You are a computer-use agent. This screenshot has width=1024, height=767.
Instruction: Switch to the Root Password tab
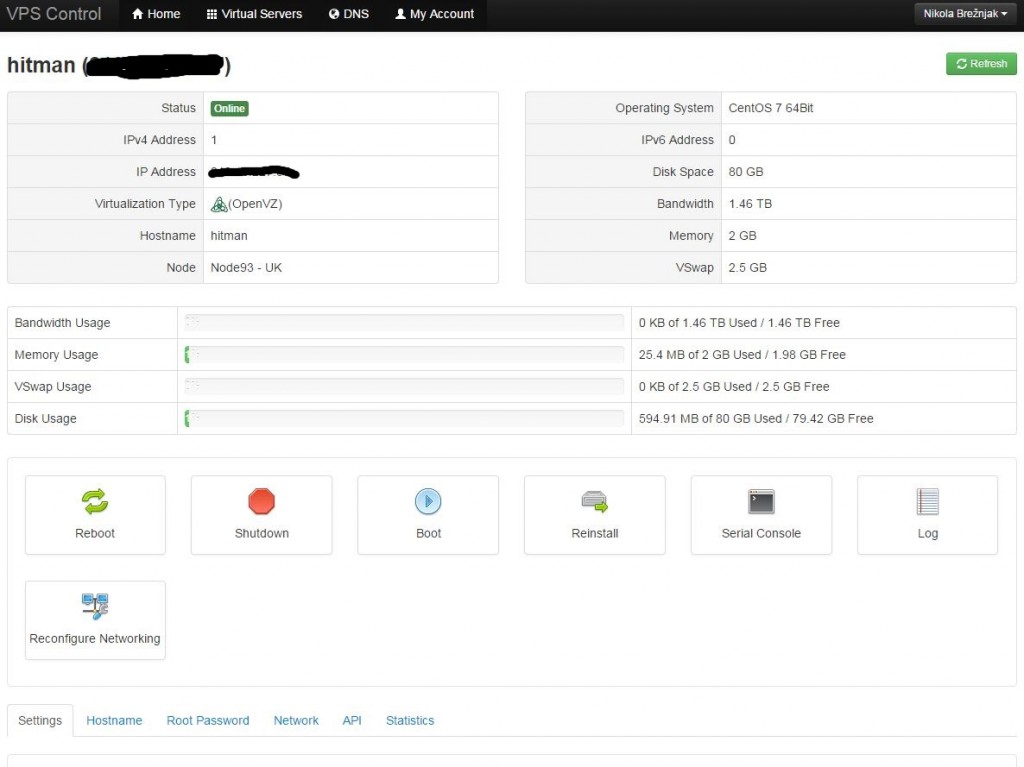(208, 721)
